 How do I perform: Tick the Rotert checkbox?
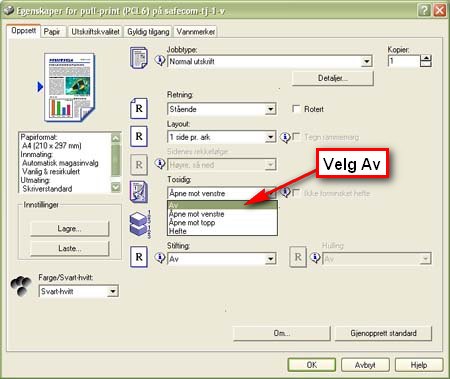click(296, 109)
